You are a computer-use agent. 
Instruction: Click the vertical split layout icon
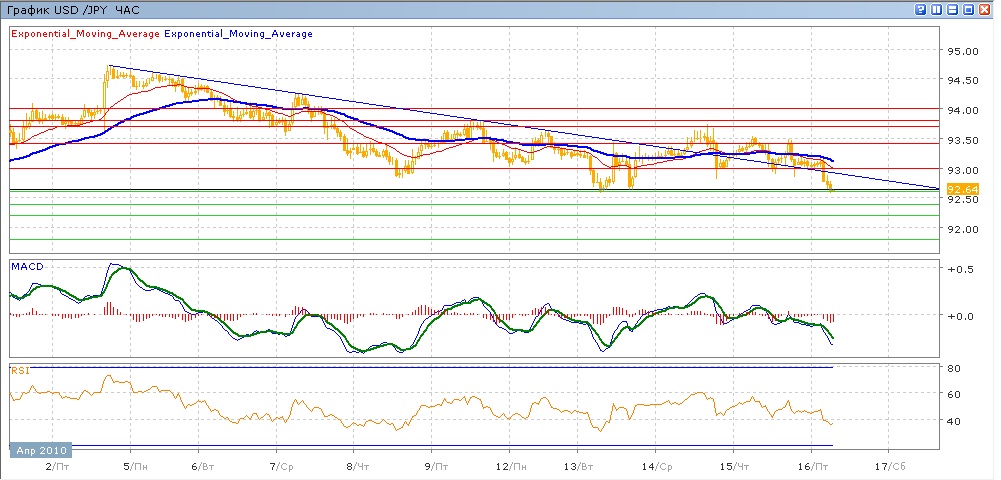click(x=936, y=9)
